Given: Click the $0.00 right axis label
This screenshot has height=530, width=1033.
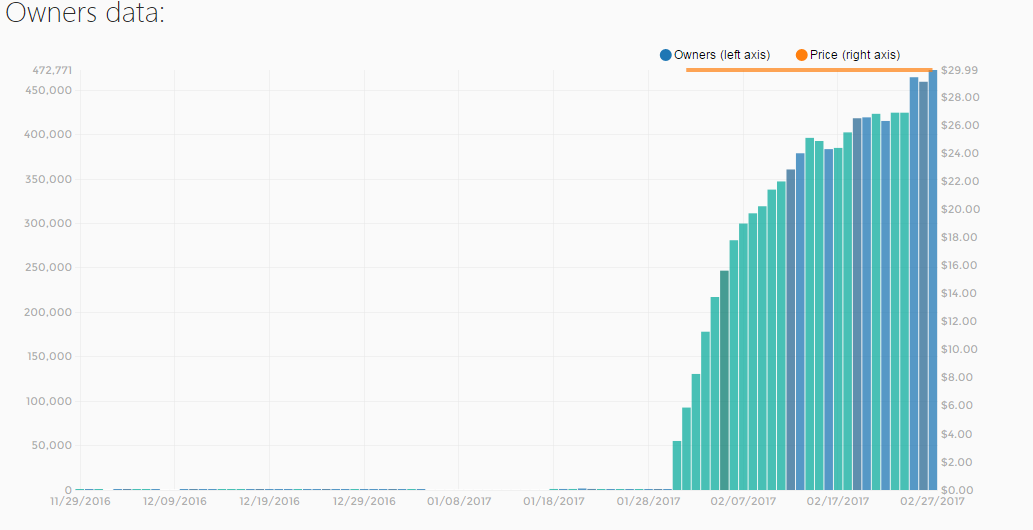Looking at the screenshot, I should [957, 490].
